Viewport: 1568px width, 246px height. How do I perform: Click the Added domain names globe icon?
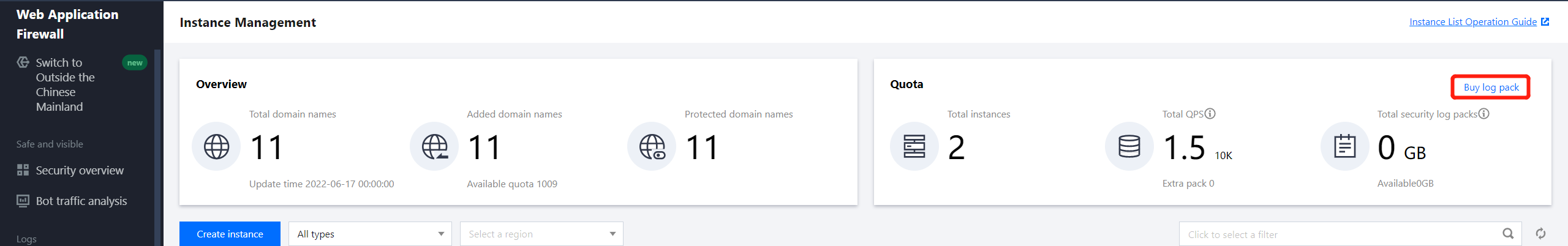pyautogui.click(x=434, y=146)
